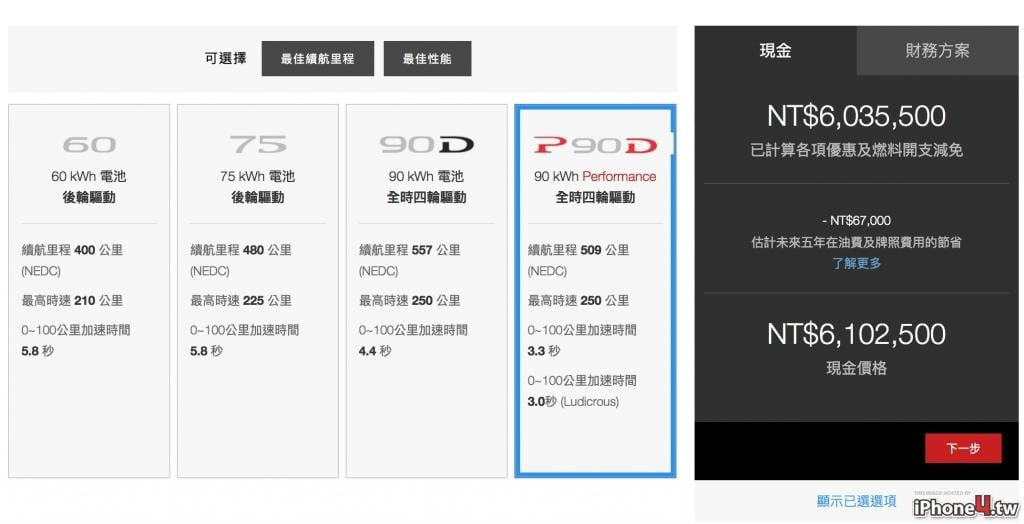Viewport: 1024px width, 524px height.
Task: Click the 可選擇 label
Action: tap(225, 58)
